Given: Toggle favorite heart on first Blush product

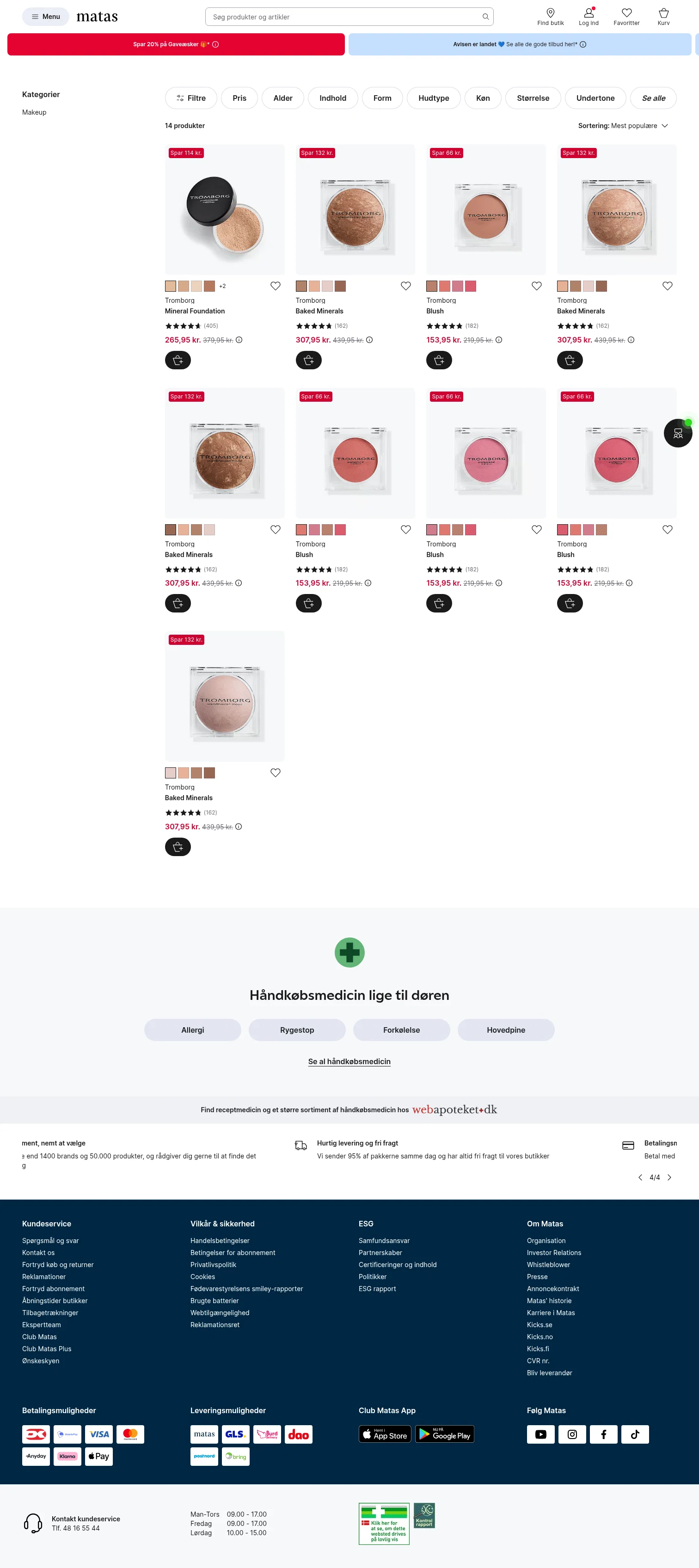Looking at the screenshot, I should pyautogui.click(x=536, y=286).
